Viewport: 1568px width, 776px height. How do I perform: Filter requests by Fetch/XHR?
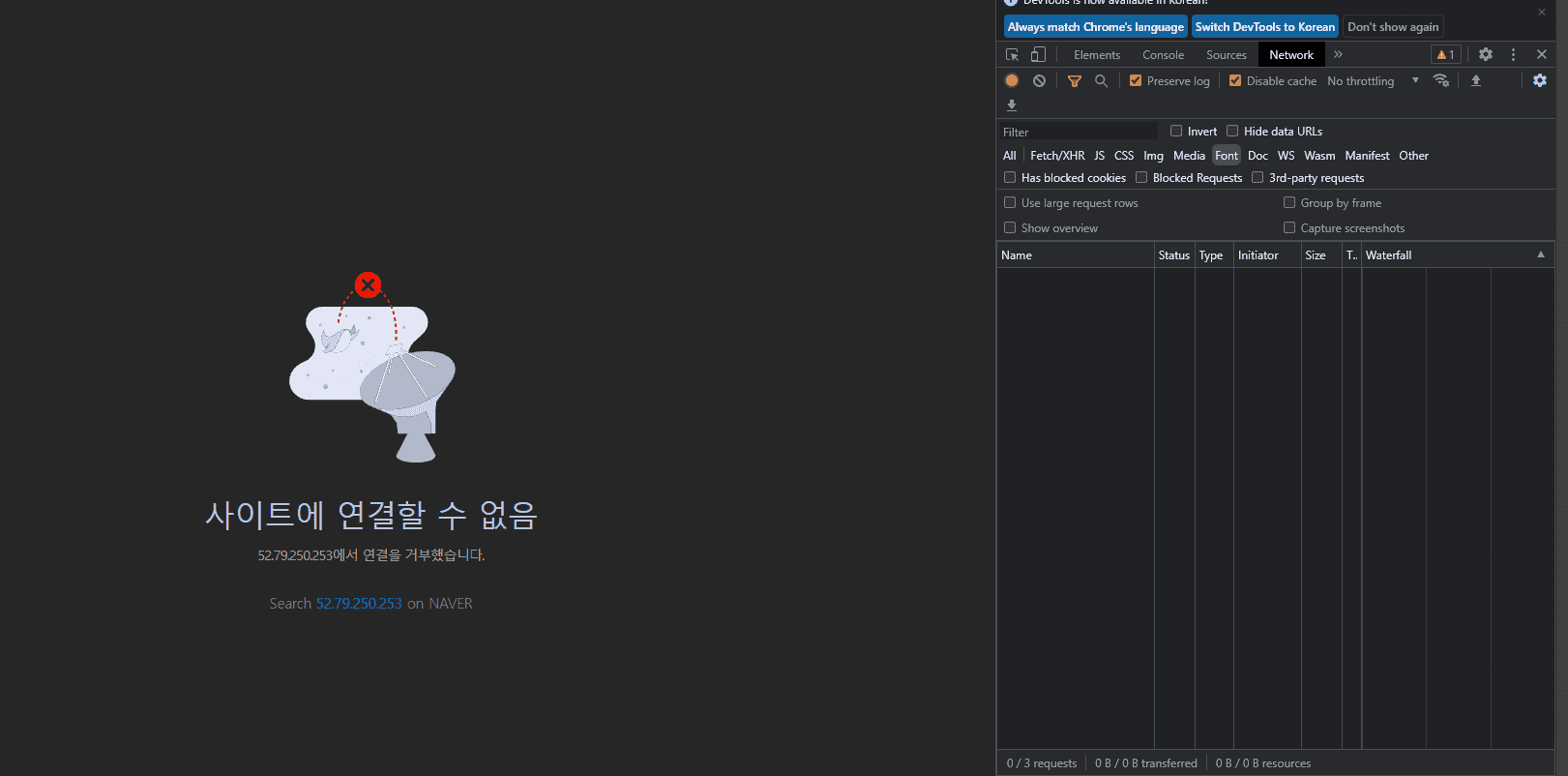(1057, 156)
